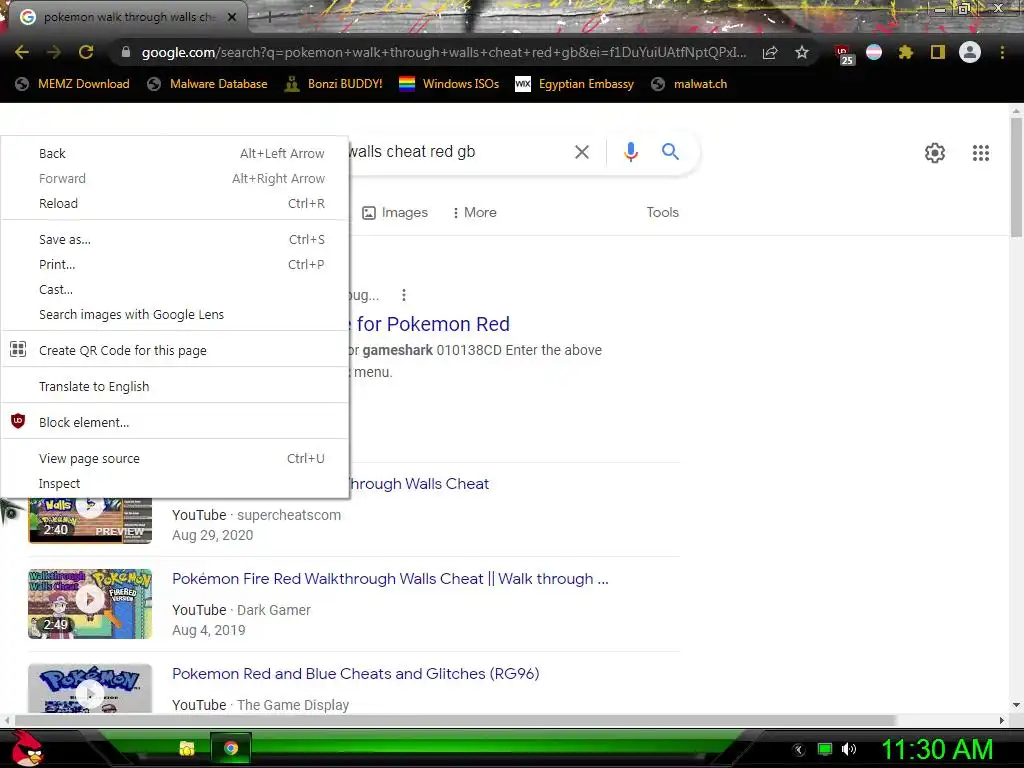
Task: Select Cast... in the context menu
Action: tap(175, 289)
